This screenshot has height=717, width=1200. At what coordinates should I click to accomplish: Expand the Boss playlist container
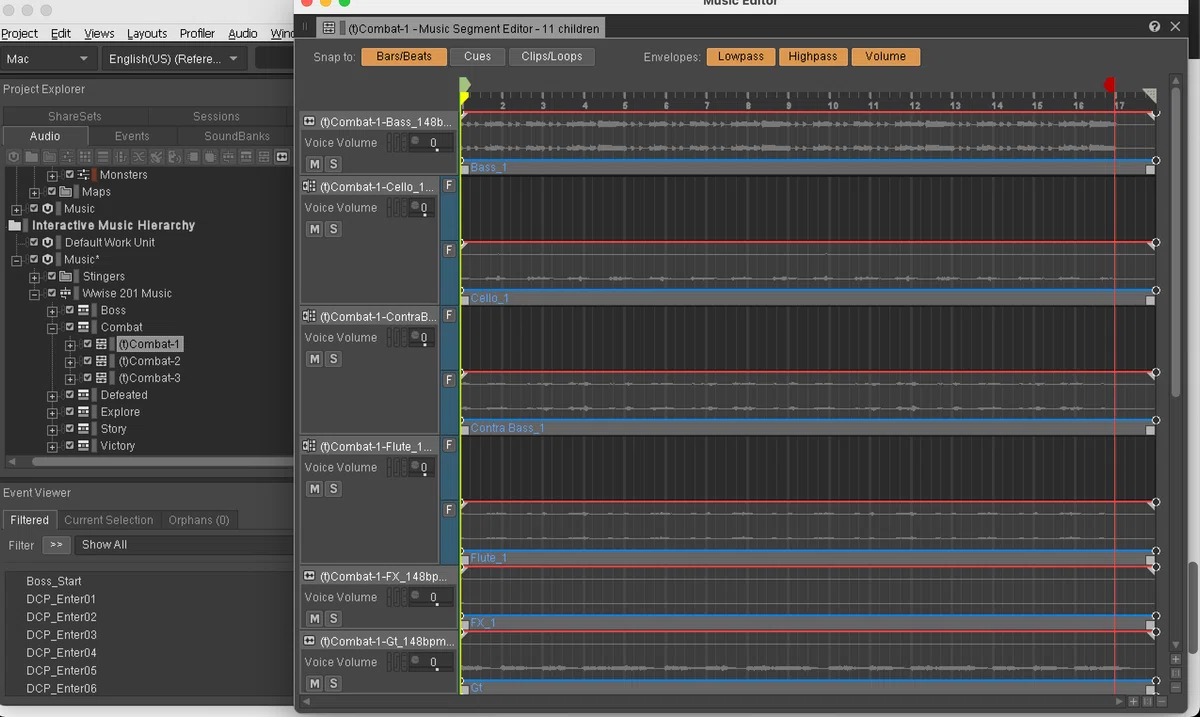(52, 310)
